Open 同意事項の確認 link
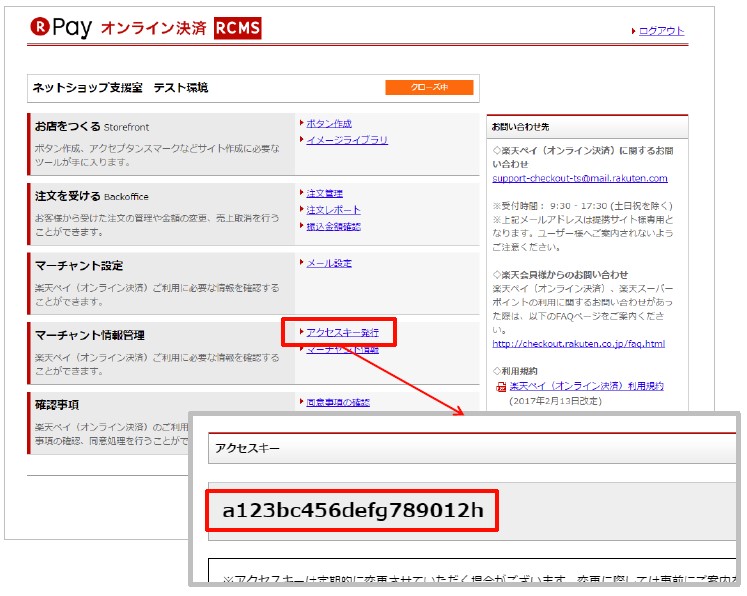Viewport: 747px width, 596px height. pos(338,402)
